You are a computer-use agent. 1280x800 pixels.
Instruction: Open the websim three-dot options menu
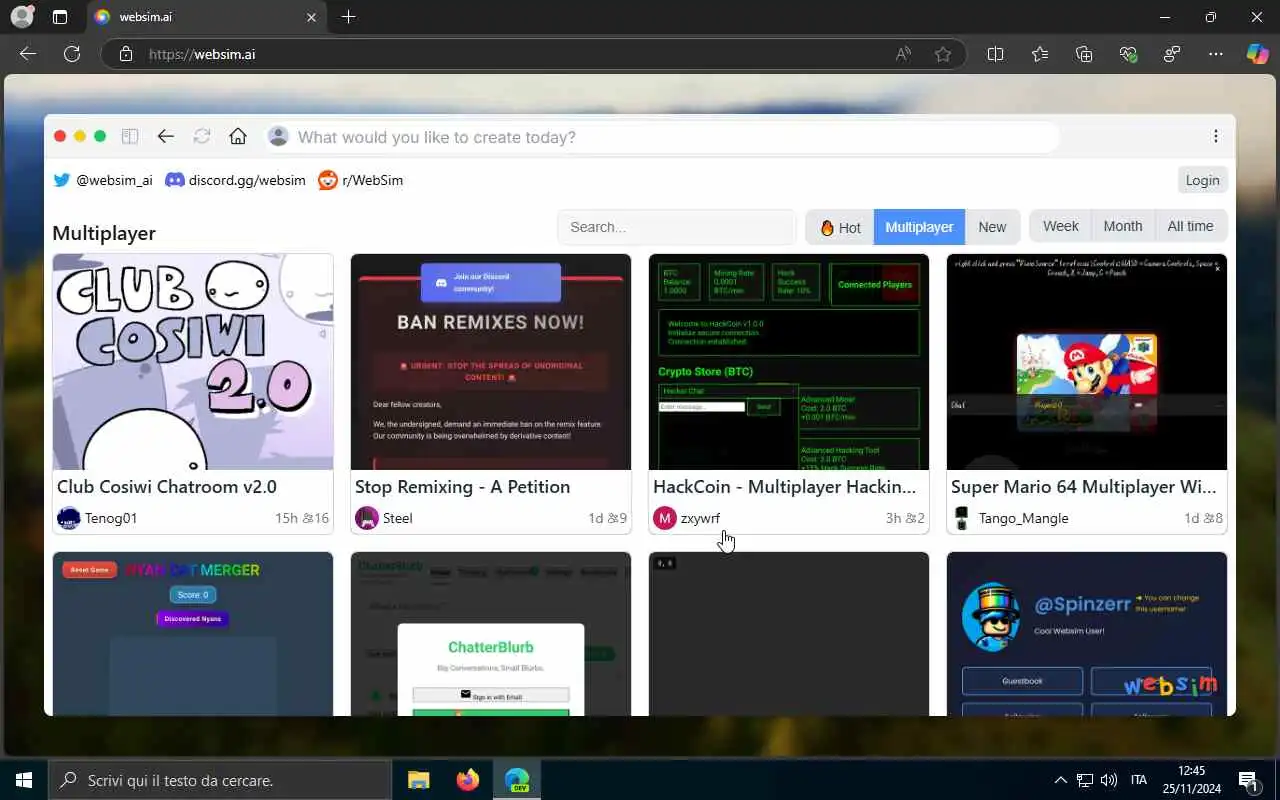pos(1216,137)
